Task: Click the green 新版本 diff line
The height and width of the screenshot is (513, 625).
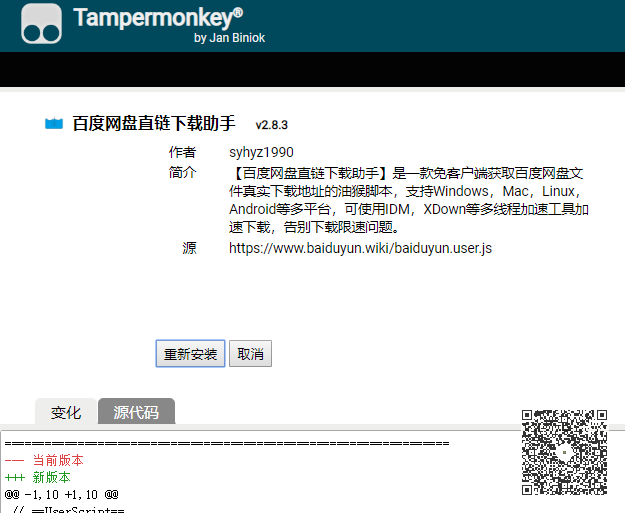Action: click(38, 477)
